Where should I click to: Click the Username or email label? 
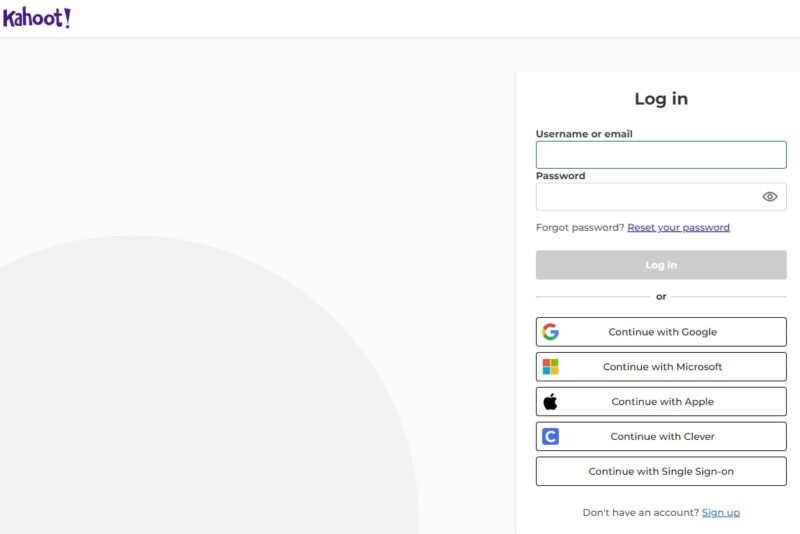(584, 134)
